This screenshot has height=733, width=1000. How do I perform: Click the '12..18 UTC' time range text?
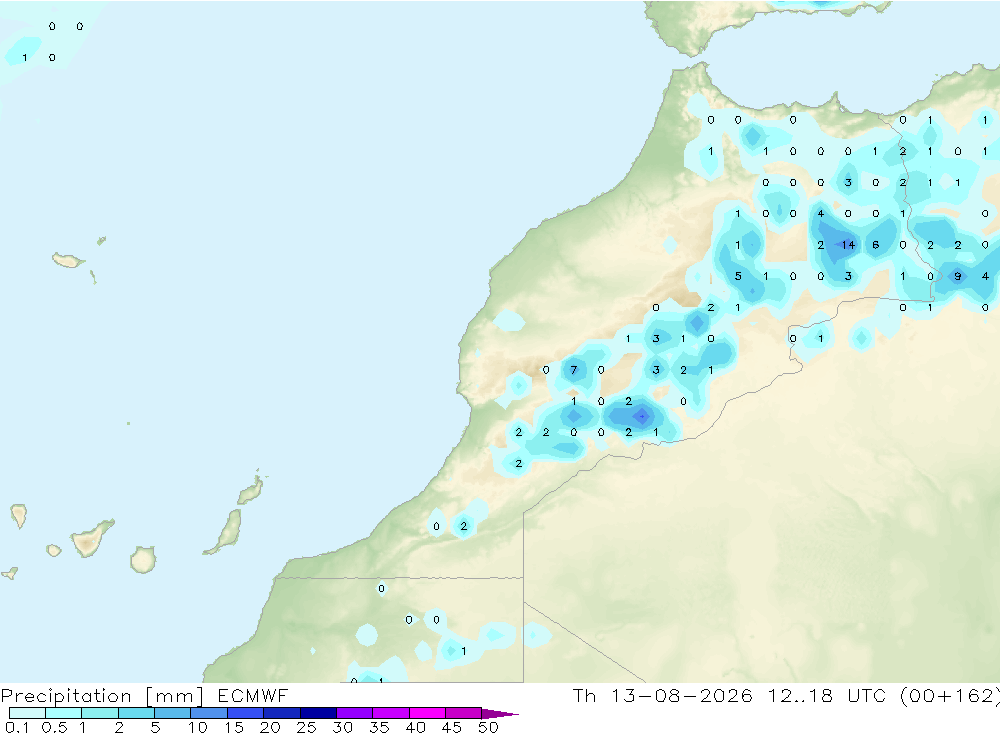point(826,695)
